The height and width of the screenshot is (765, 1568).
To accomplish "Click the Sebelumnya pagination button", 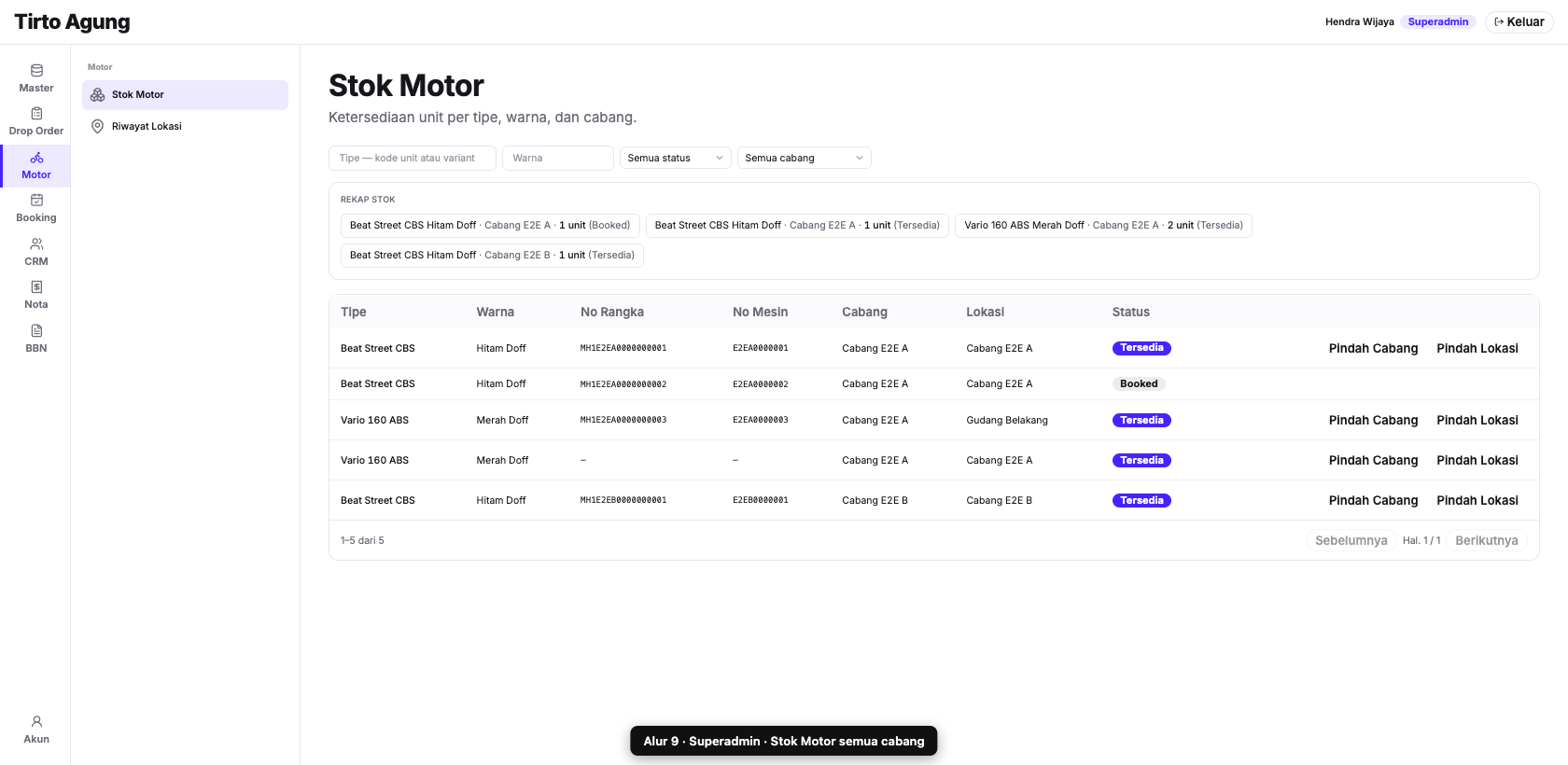I will pyautogui.click(x=1351, y=541).
